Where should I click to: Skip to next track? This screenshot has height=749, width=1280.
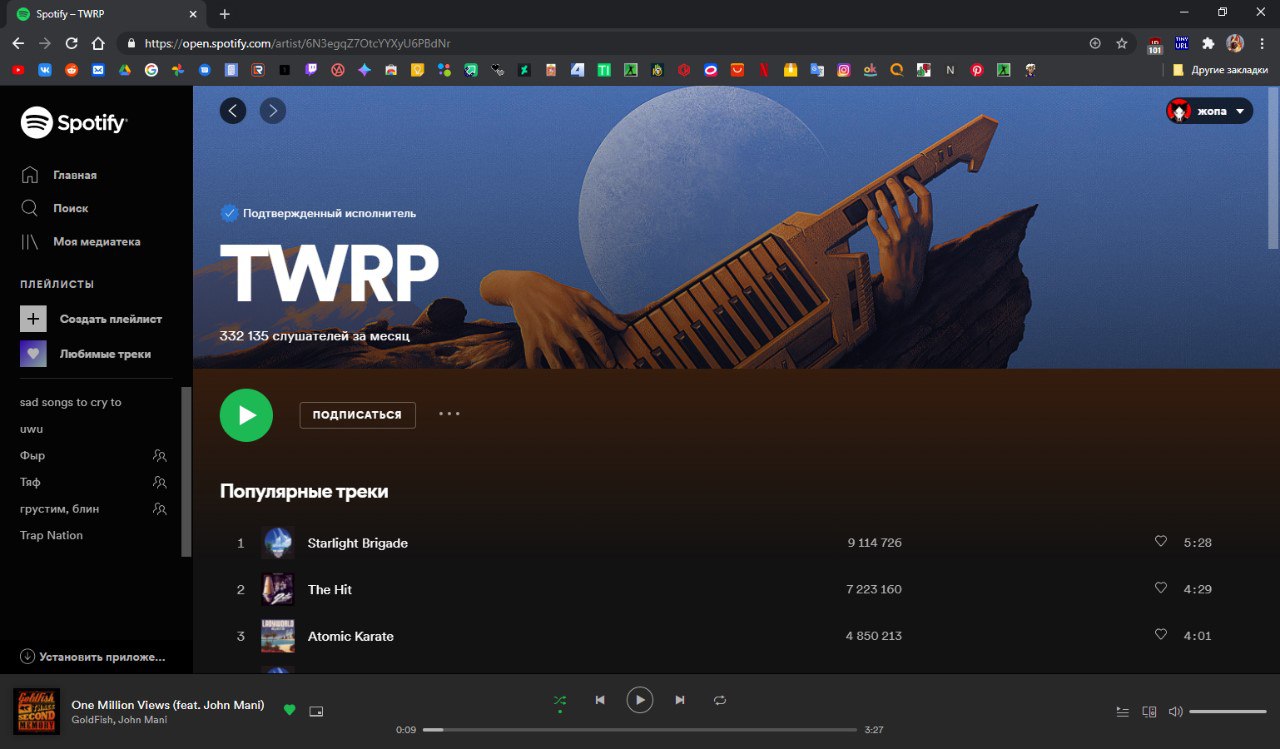coord(680,700)
